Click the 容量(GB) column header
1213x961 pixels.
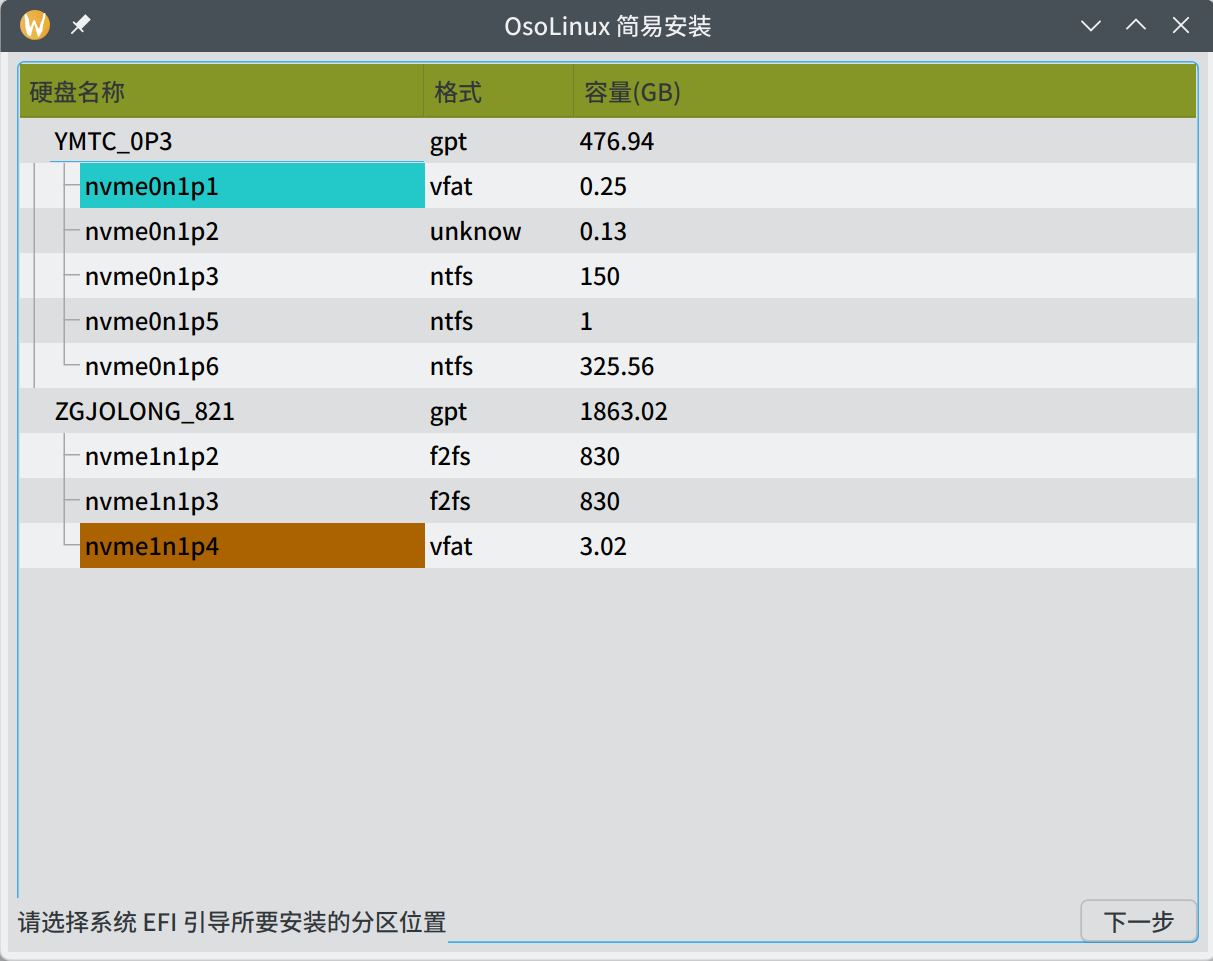click(x=632, y=93)
